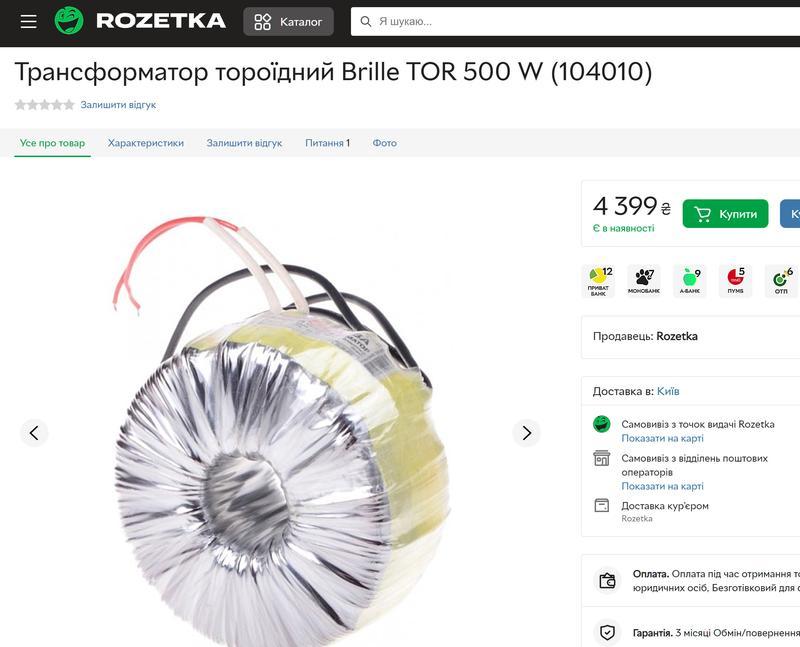Change delivery city from Київ
Viewport: 800px width, 647px height.
(x=668, y=391)
